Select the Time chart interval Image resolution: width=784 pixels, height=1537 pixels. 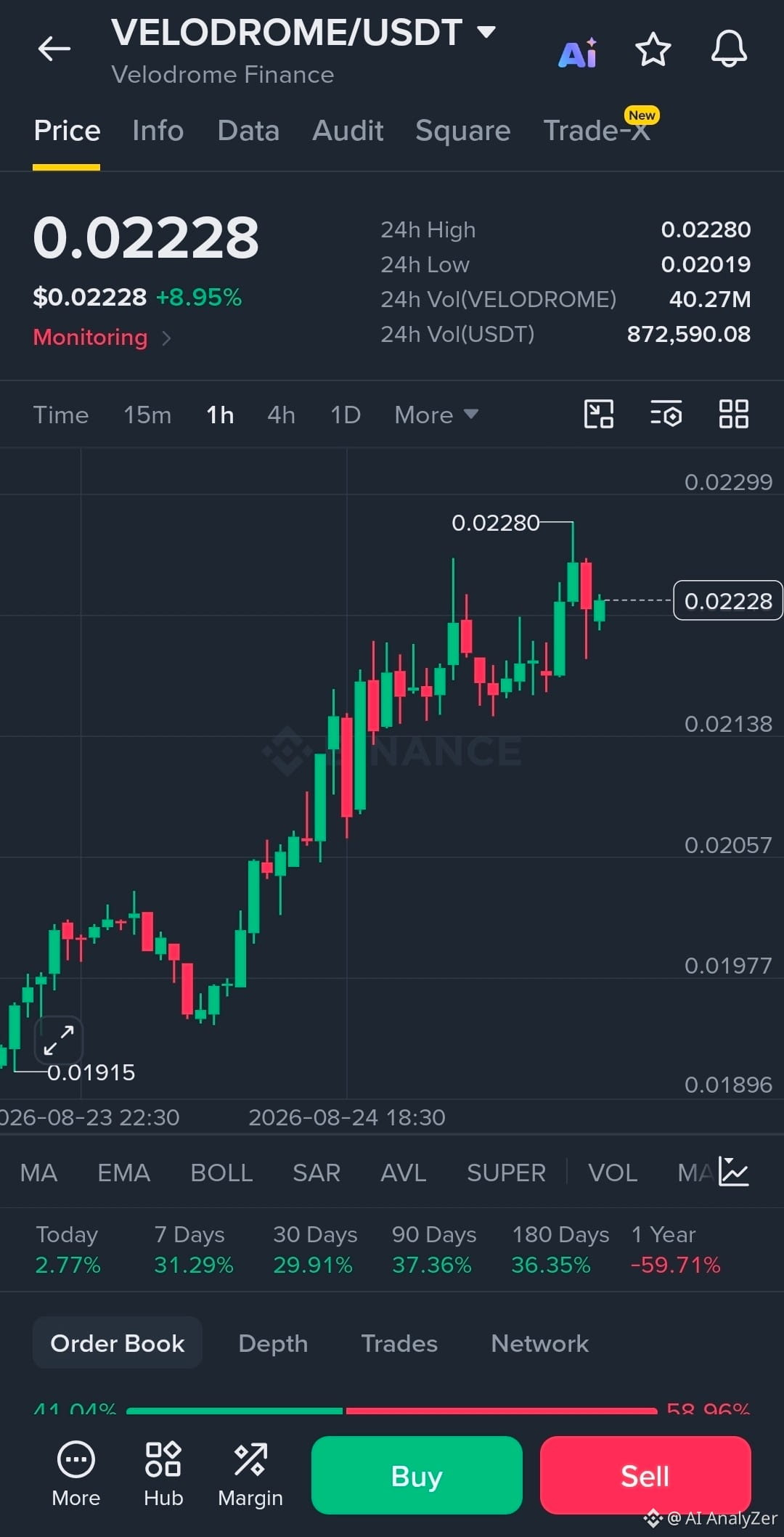point(61,415)
